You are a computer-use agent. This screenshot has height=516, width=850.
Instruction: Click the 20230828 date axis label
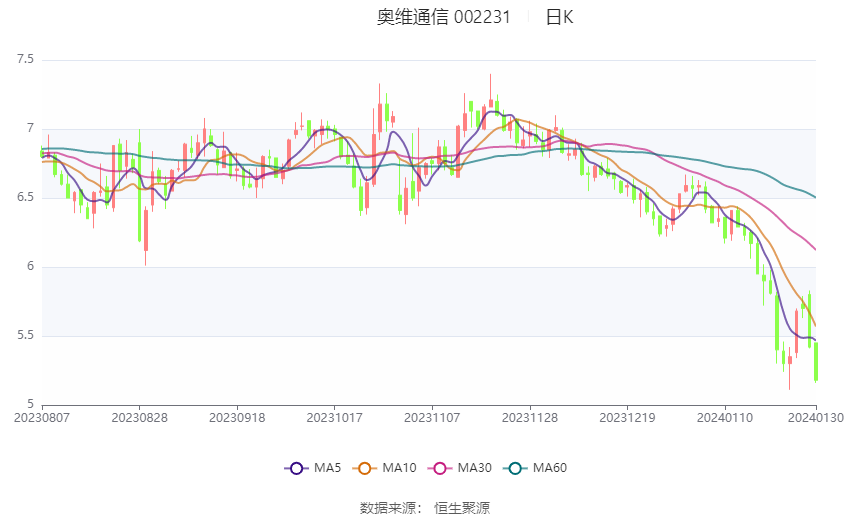point(139,418)
